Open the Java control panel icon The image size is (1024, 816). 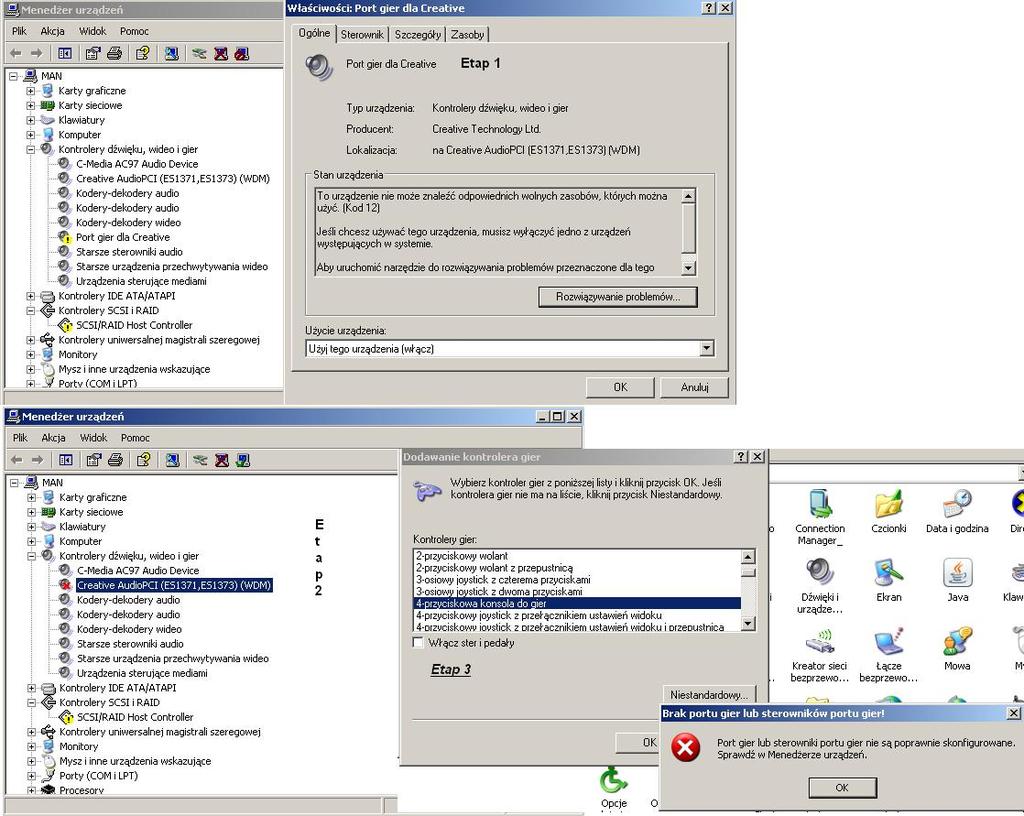[x=957, y=575]
